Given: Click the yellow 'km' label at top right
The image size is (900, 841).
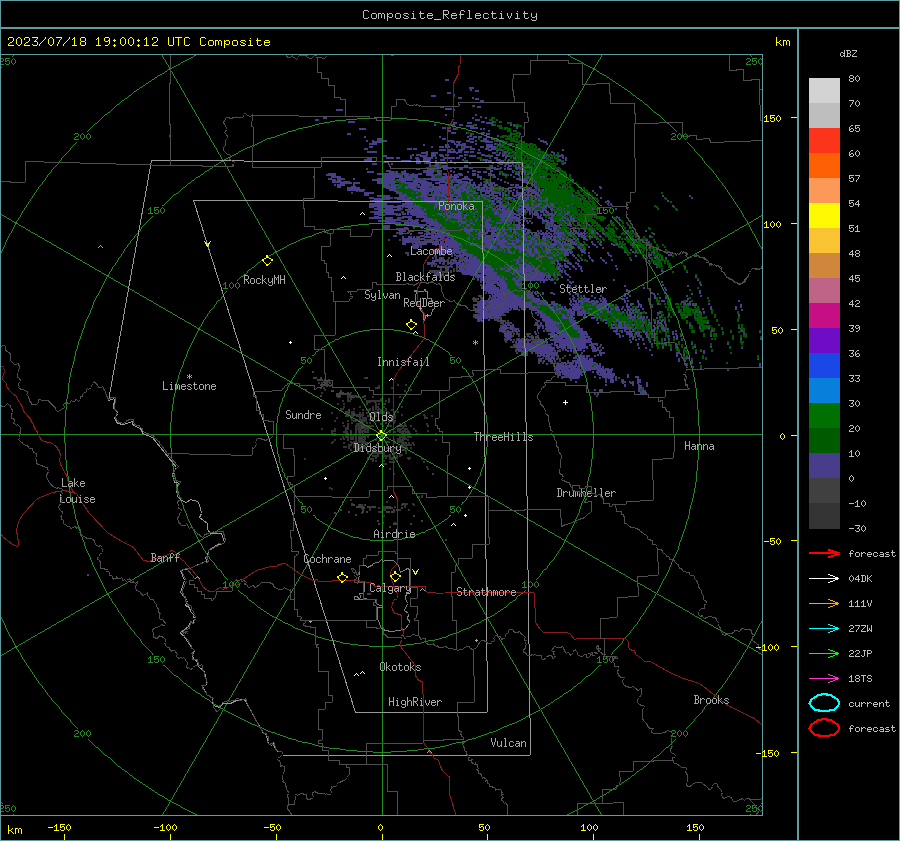Looking at the screenshot, I should 782,42.
